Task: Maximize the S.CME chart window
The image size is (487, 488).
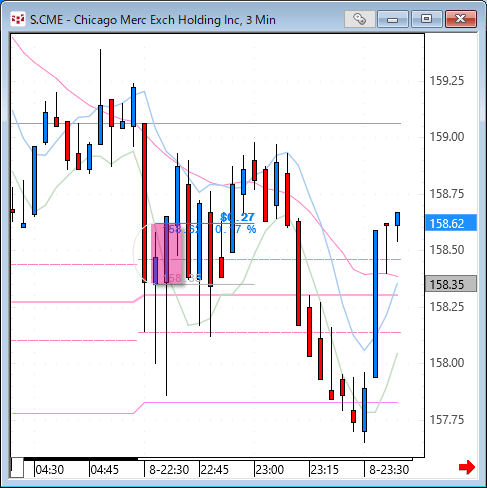Action: coord(426,19)
